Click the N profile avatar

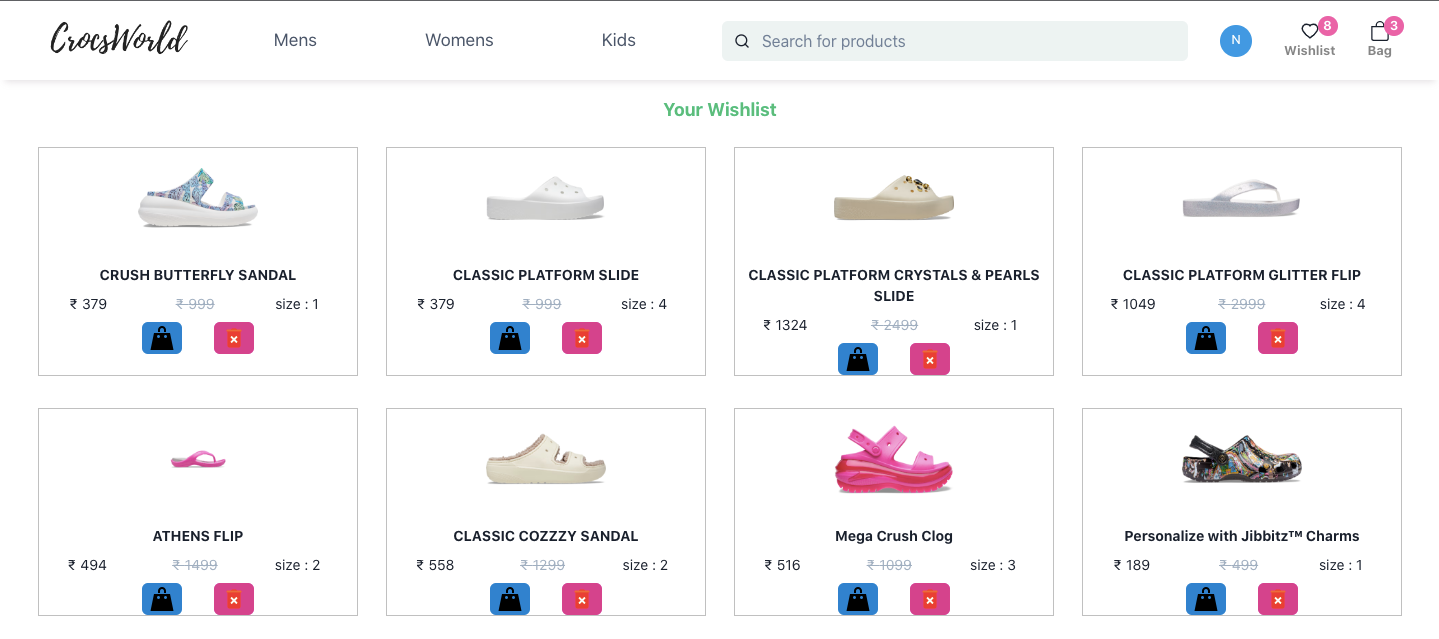1235,40
